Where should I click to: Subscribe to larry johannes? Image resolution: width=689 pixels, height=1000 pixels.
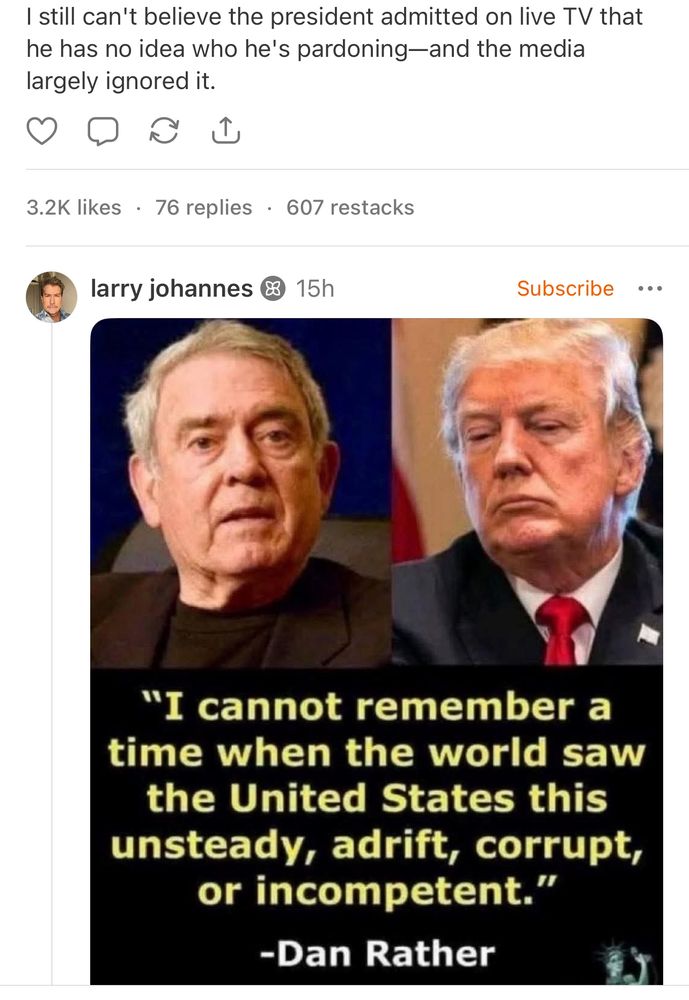pyautogui.click(x=565, y=288)
